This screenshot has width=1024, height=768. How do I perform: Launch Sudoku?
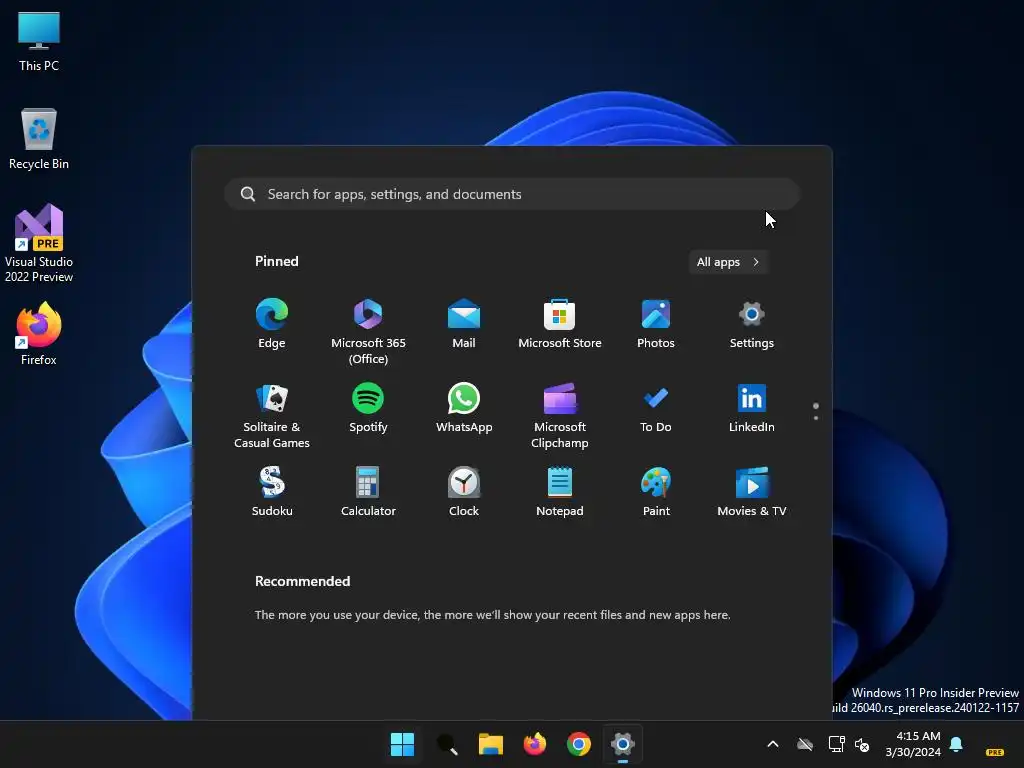(272, 492)
